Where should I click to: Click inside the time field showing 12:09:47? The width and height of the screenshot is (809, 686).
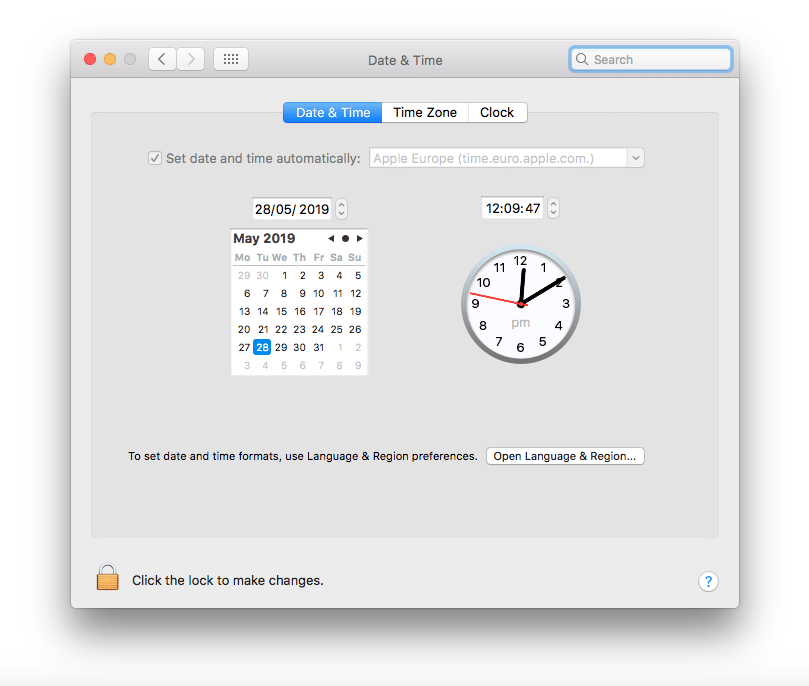[x=515, y=208]
